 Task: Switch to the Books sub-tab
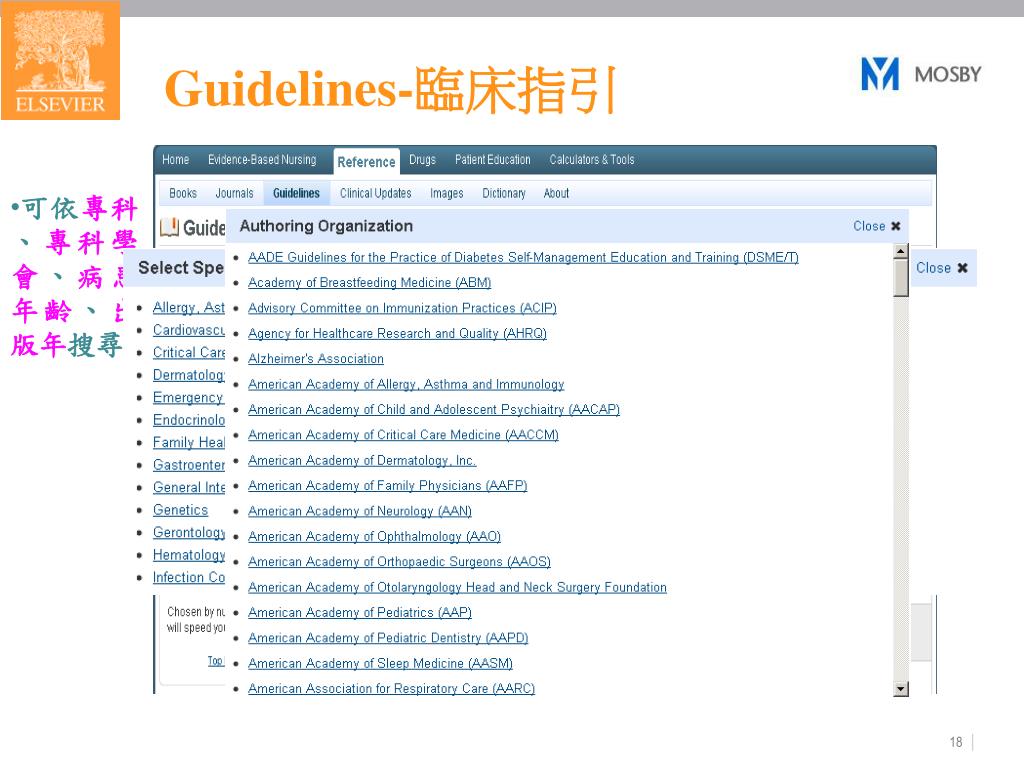coord(183,193)
